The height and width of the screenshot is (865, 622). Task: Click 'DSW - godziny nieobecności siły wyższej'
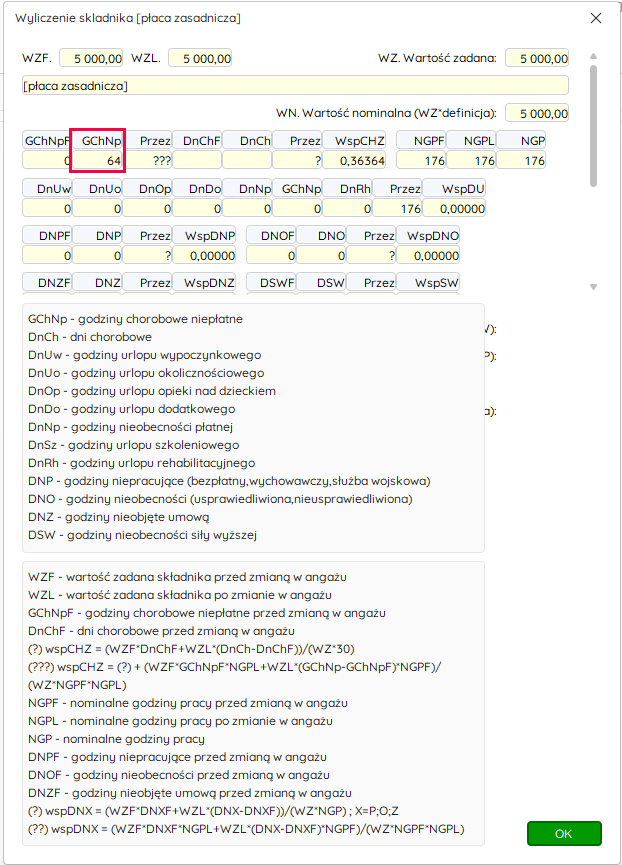pos(142,535)
